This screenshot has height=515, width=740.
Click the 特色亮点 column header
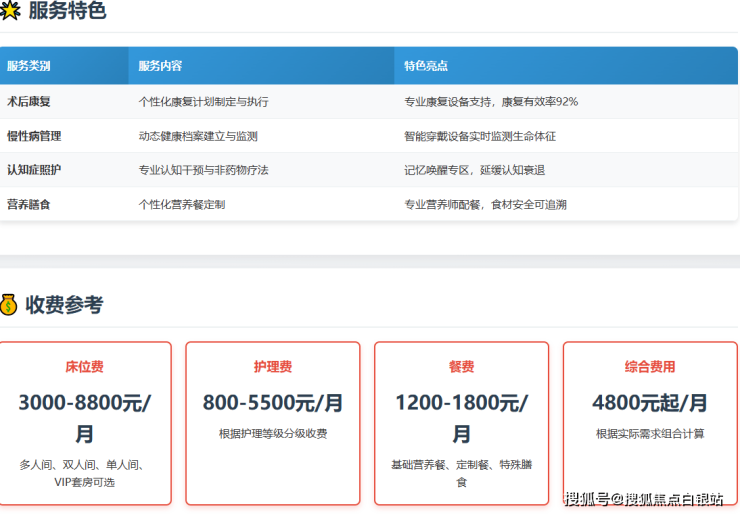point(426,66)
